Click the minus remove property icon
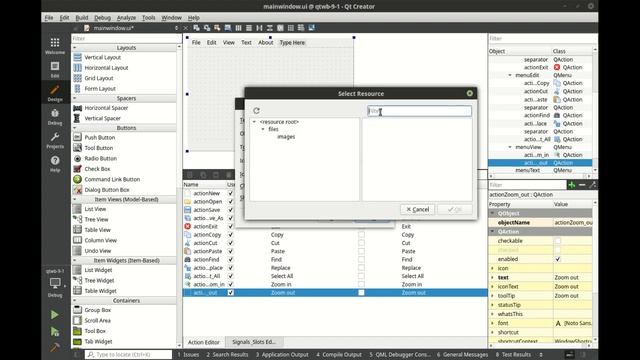The width and height of the screenshot is (640, 360). pyautogui.click(x=582, y=185)
